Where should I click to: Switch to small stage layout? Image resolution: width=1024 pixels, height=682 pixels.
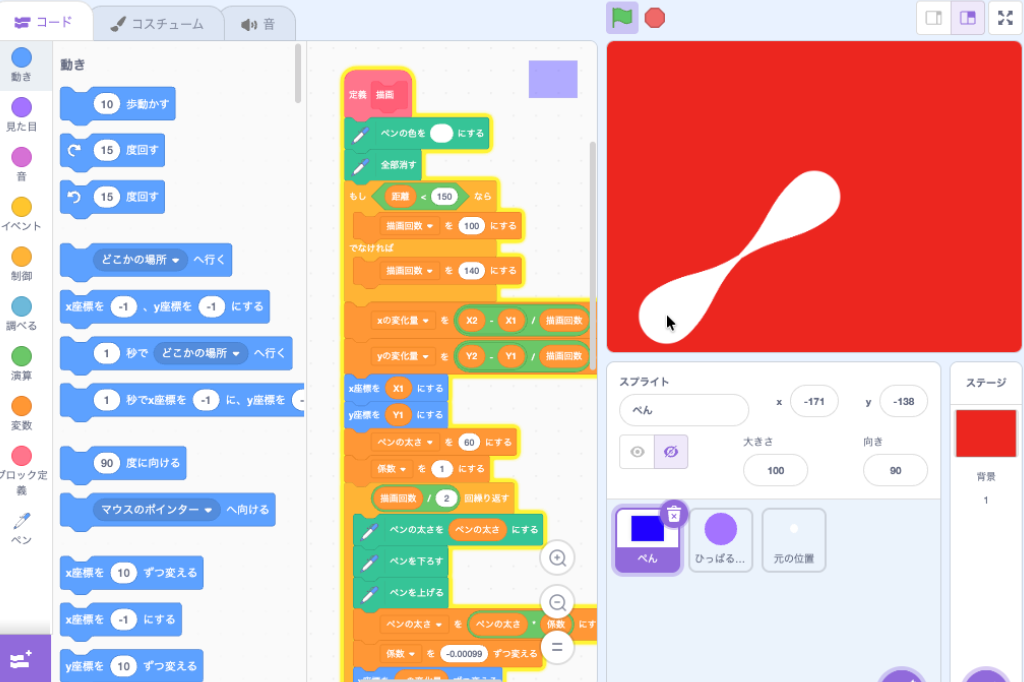point(934,18)
